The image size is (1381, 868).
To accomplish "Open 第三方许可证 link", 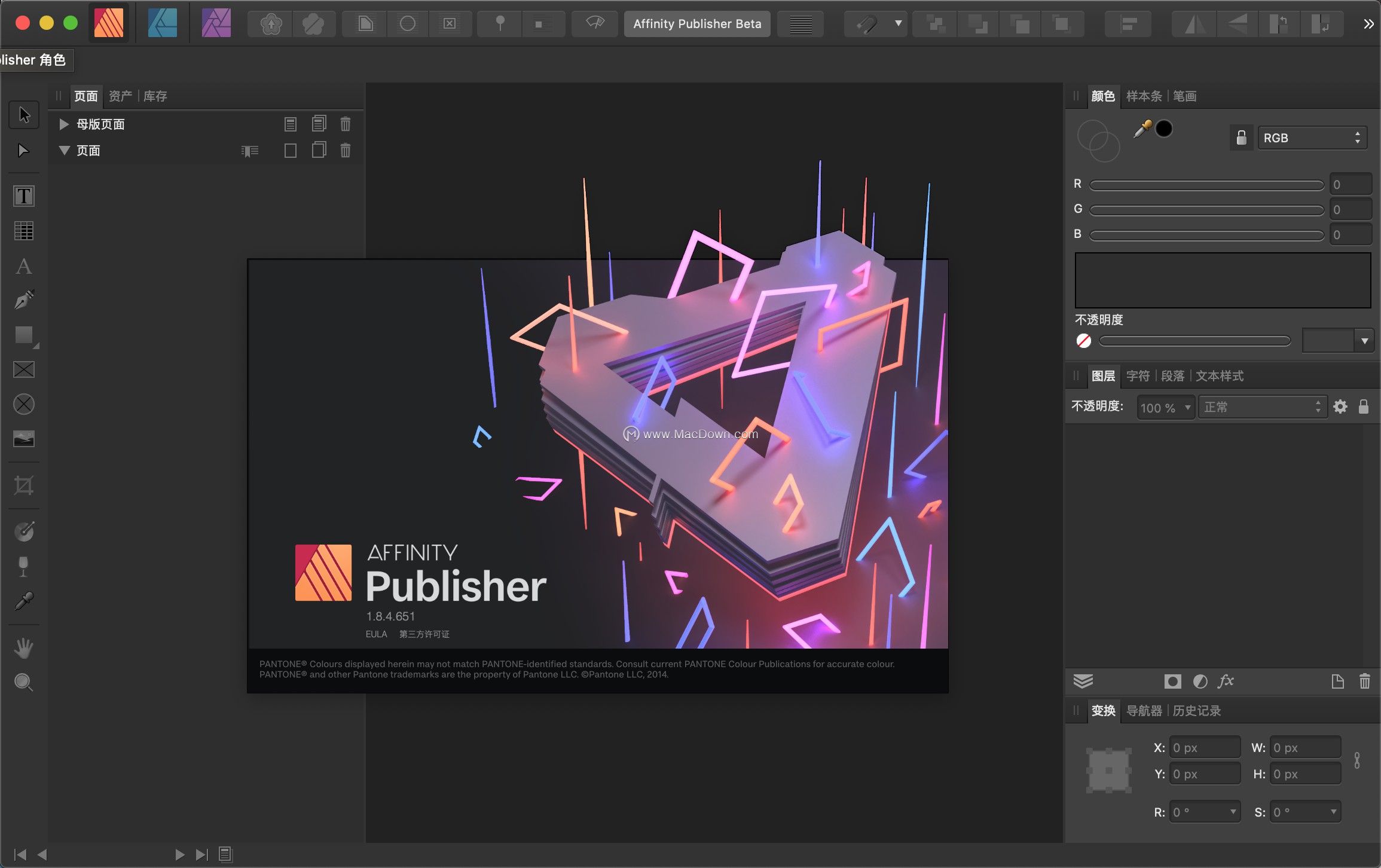I will [x=424, y=634].
